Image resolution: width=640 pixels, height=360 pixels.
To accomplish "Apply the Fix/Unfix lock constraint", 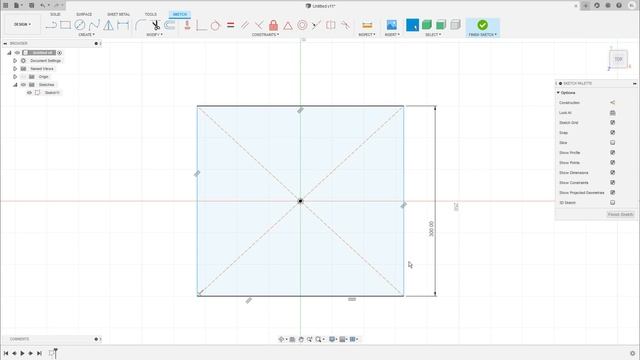I will click(273, 25).
